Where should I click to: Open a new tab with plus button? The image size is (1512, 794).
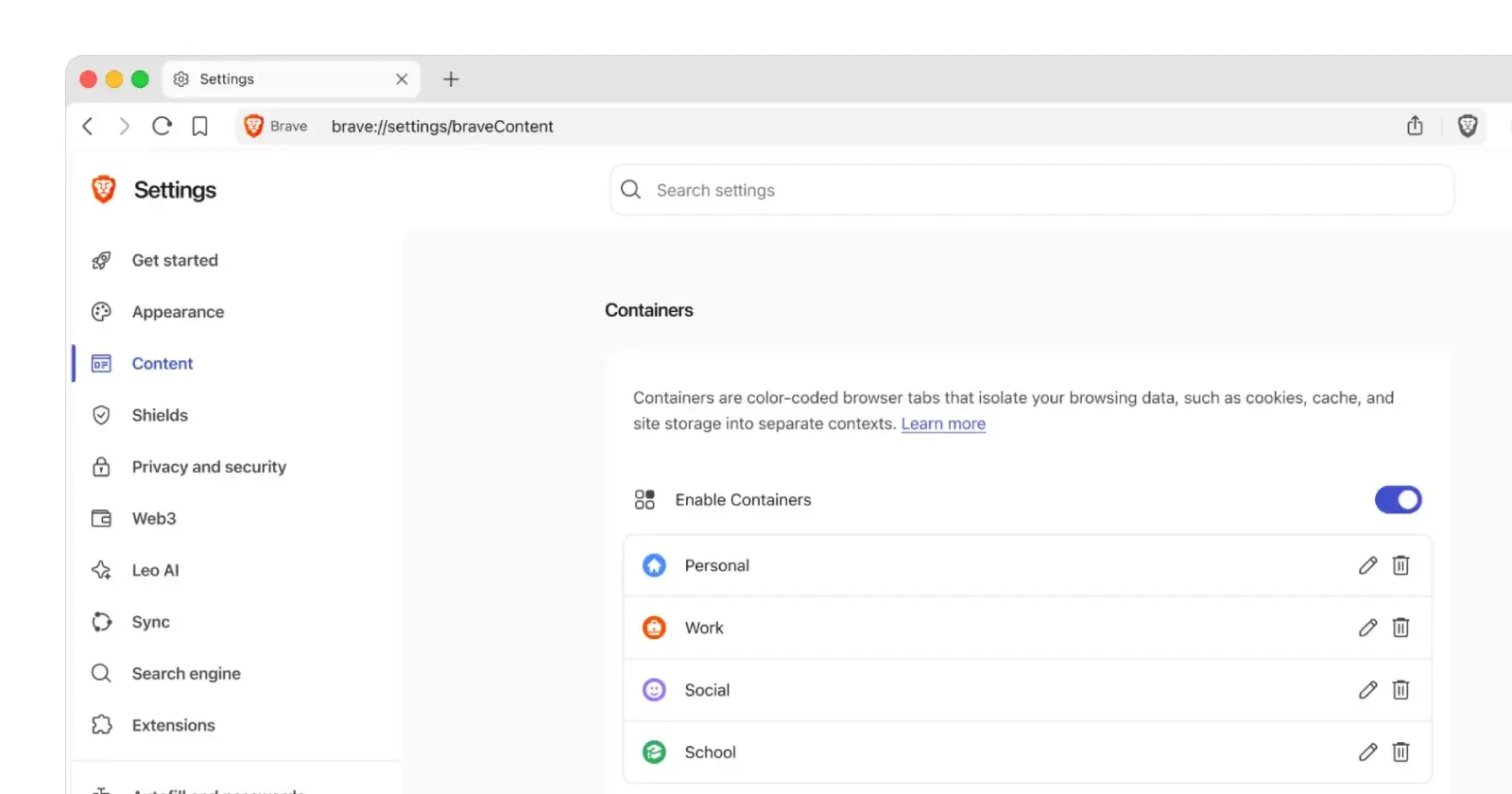tap(451, 79)
